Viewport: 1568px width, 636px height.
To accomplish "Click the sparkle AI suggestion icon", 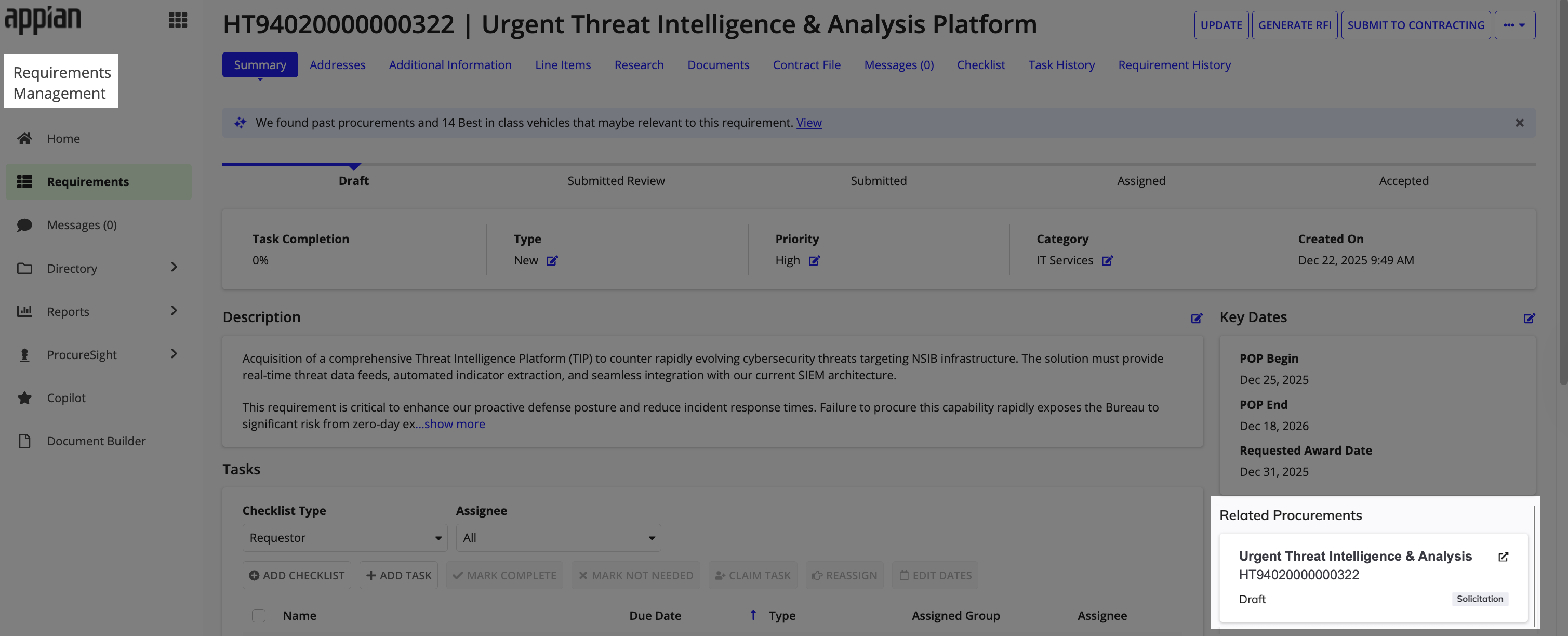I will 240,123.
